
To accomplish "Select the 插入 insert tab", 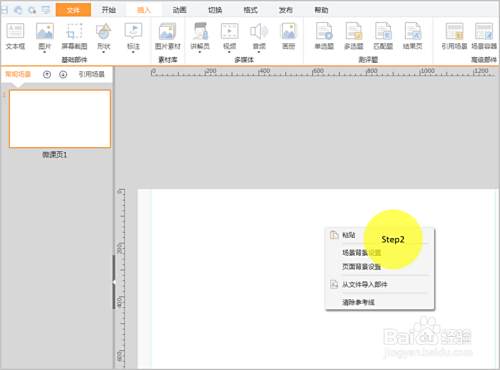I will click(144, 10).
